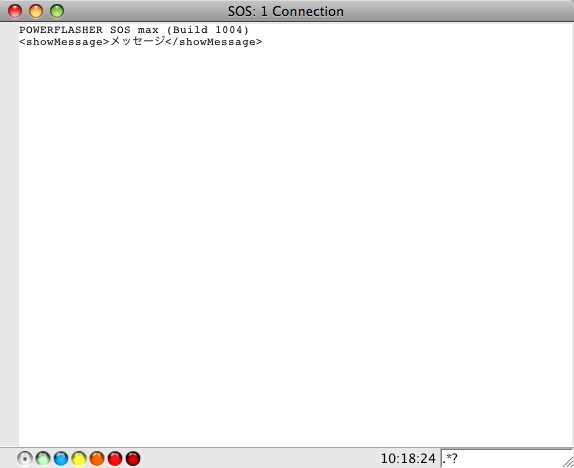The height and width of the screenshot is (468, 574).
Task: Toggle the orange log level button
Action: click(97, 458)
